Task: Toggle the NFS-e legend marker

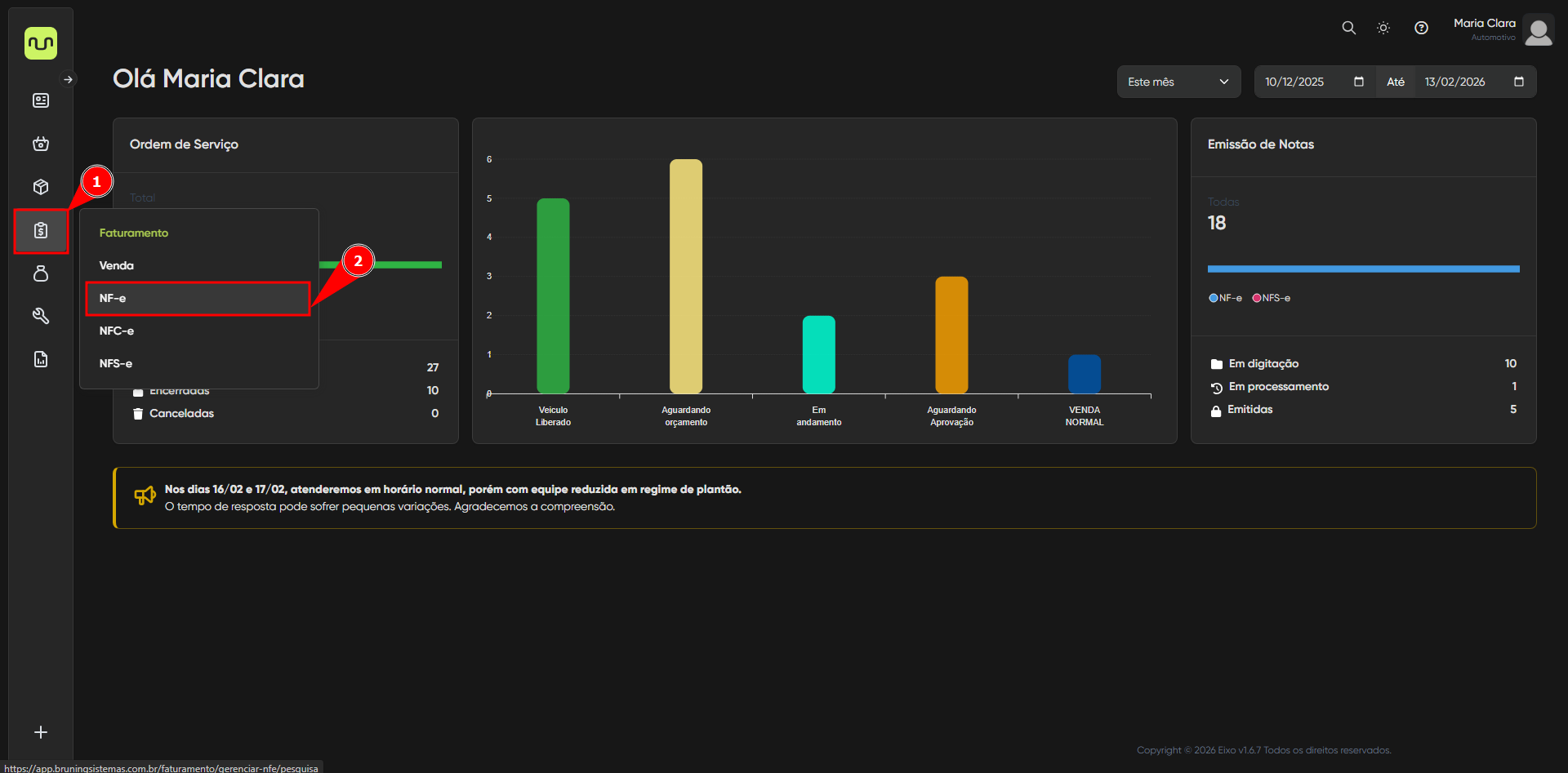Action: [1257, 298]
